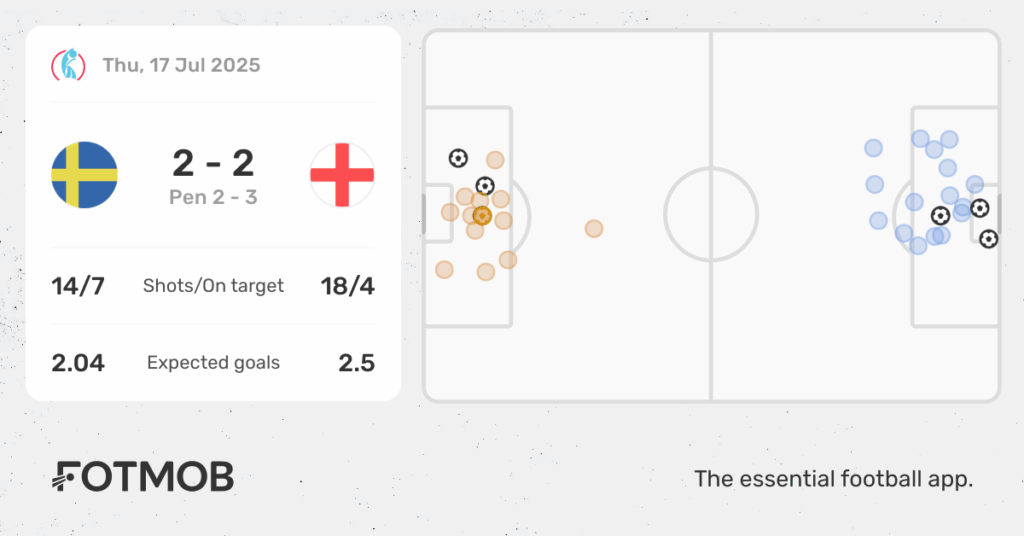The height and width of the screenshot is (536, 1024).
Task: Click the 2 - 2 final score
Action: (x=213, y=163)
